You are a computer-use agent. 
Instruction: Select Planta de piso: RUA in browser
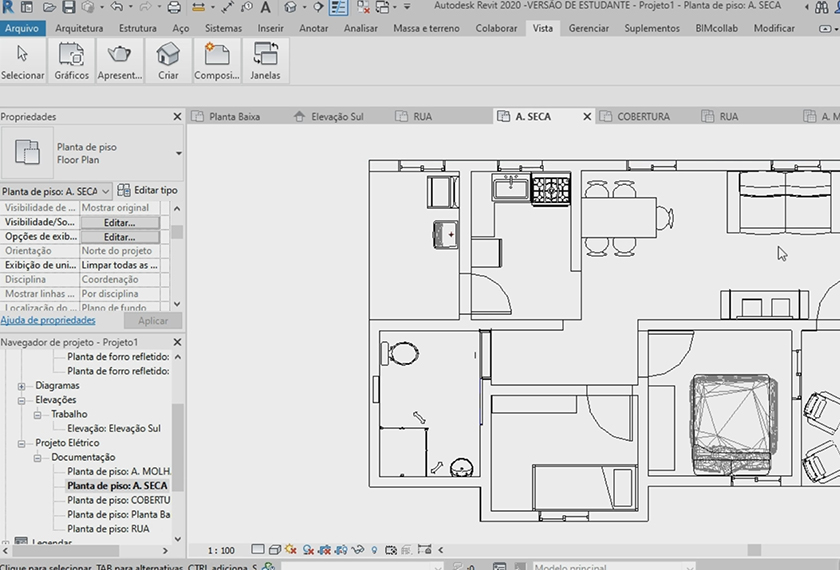(x=109, y=529)
